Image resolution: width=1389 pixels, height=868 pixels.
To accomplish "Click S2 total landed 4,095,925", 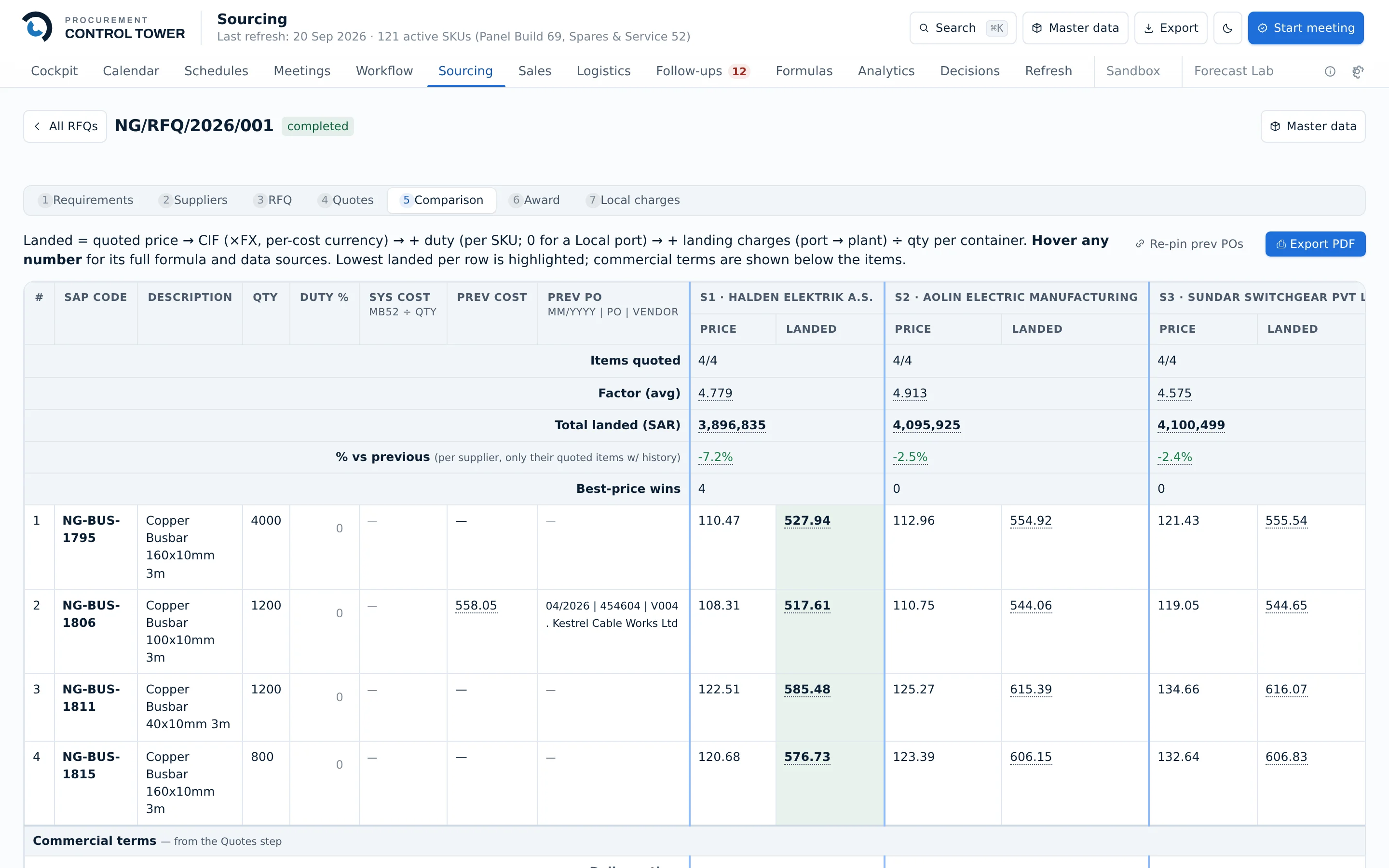I will pyautogui.click(x=926, y=425).
